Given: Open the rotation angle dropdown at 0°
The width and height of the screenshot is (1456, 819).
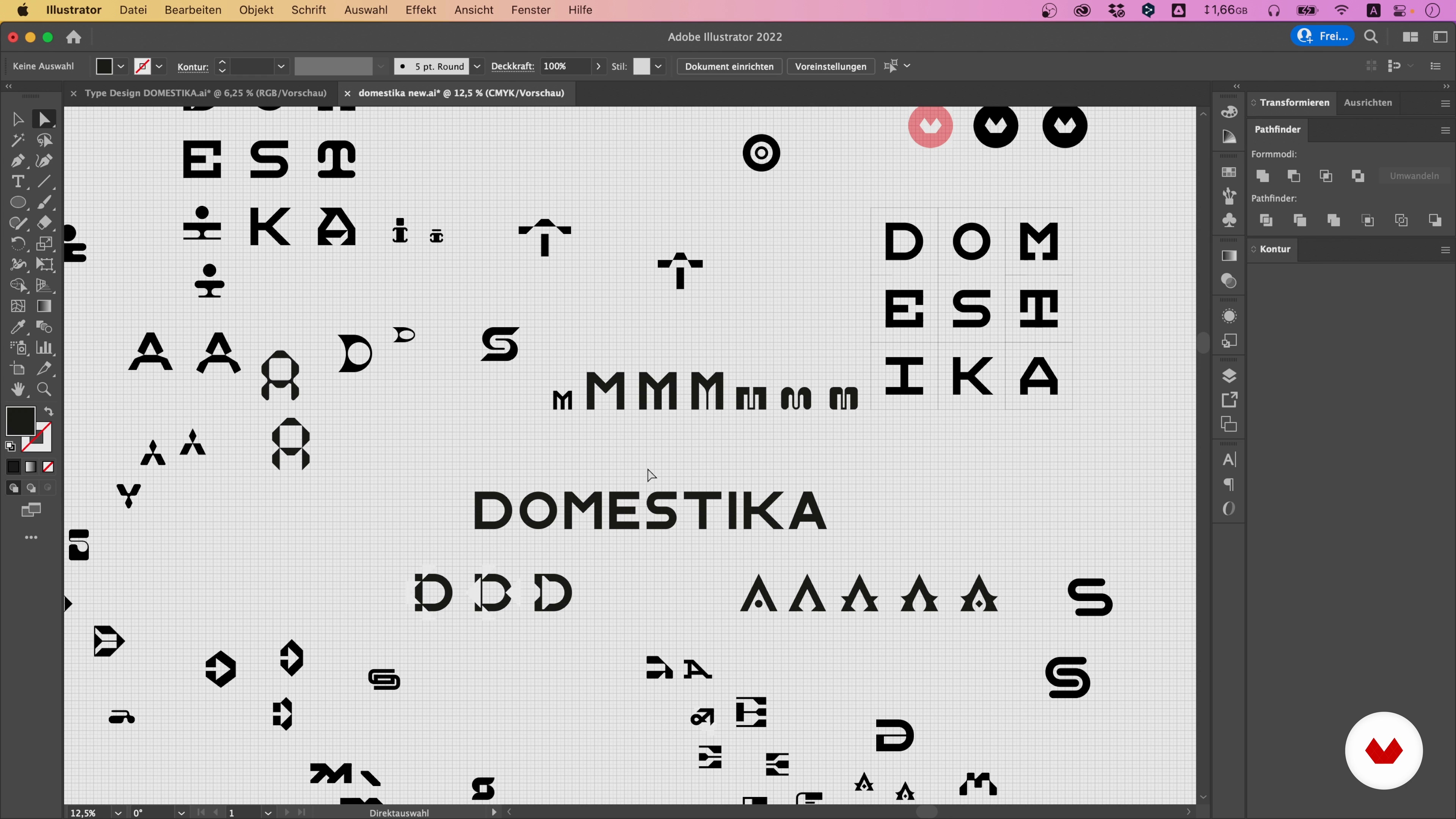Looking at the screenshot, I should coord(181,813).
